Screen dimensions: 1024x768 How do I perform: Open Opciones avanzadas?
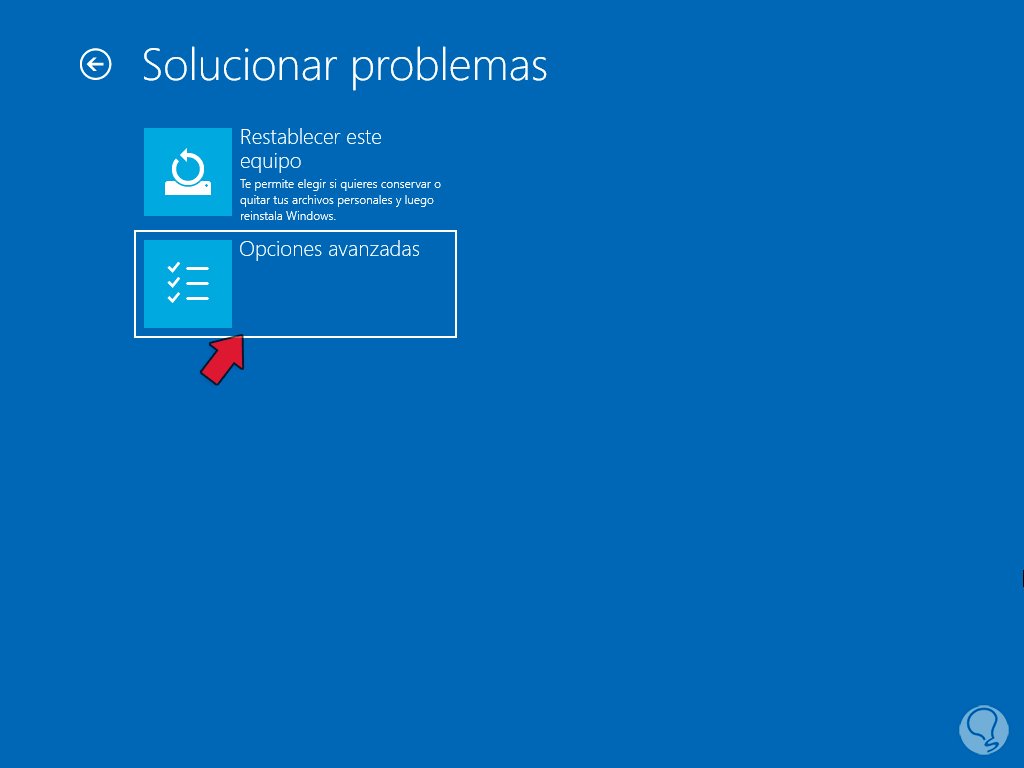coord(329,249)
